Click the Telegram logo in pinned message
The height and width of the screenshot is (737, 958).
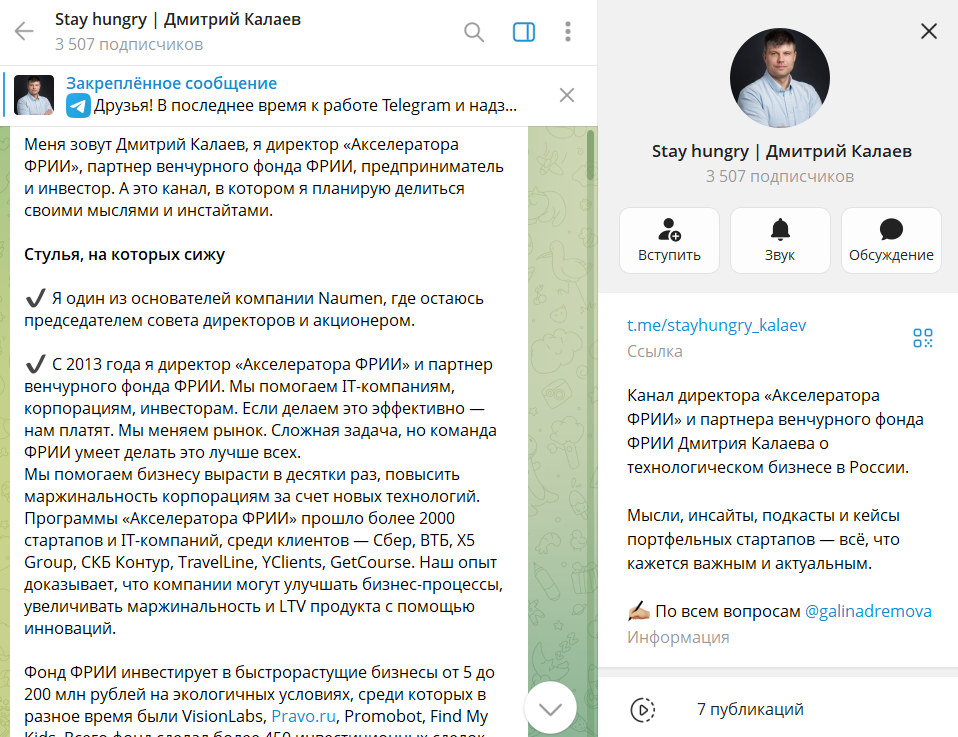(78, 106)
